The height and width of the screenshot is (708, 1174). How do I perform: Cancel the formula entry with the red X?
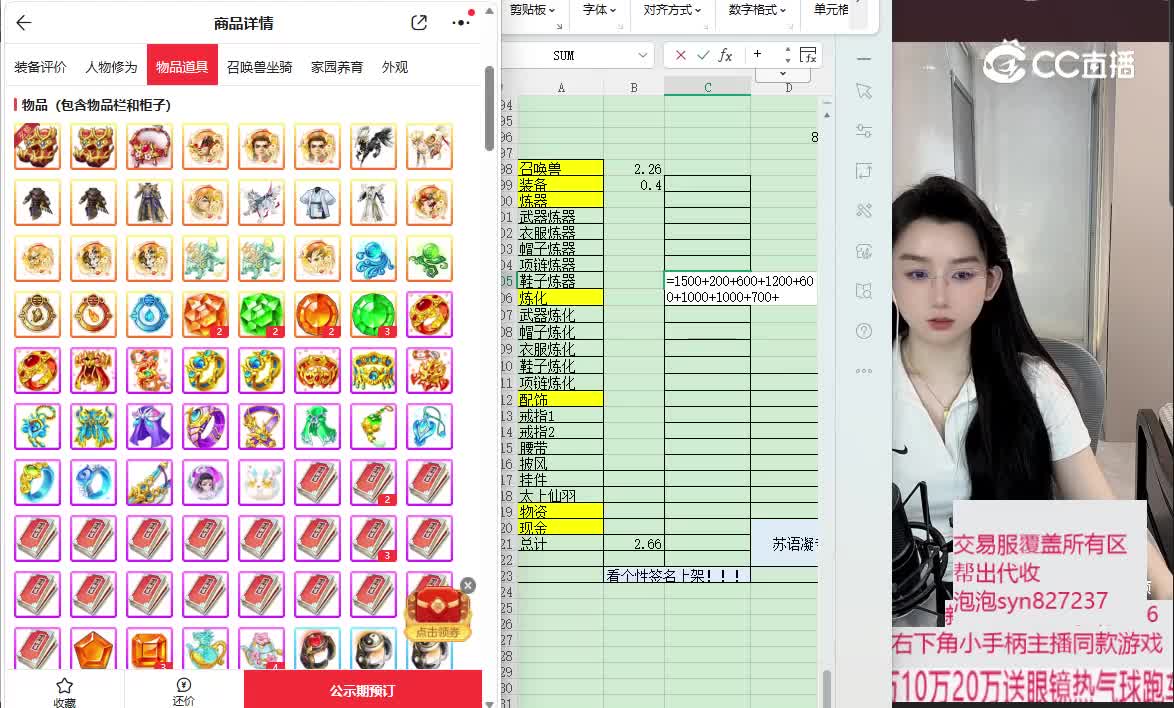pyautogui.click(x=681, y=55)
